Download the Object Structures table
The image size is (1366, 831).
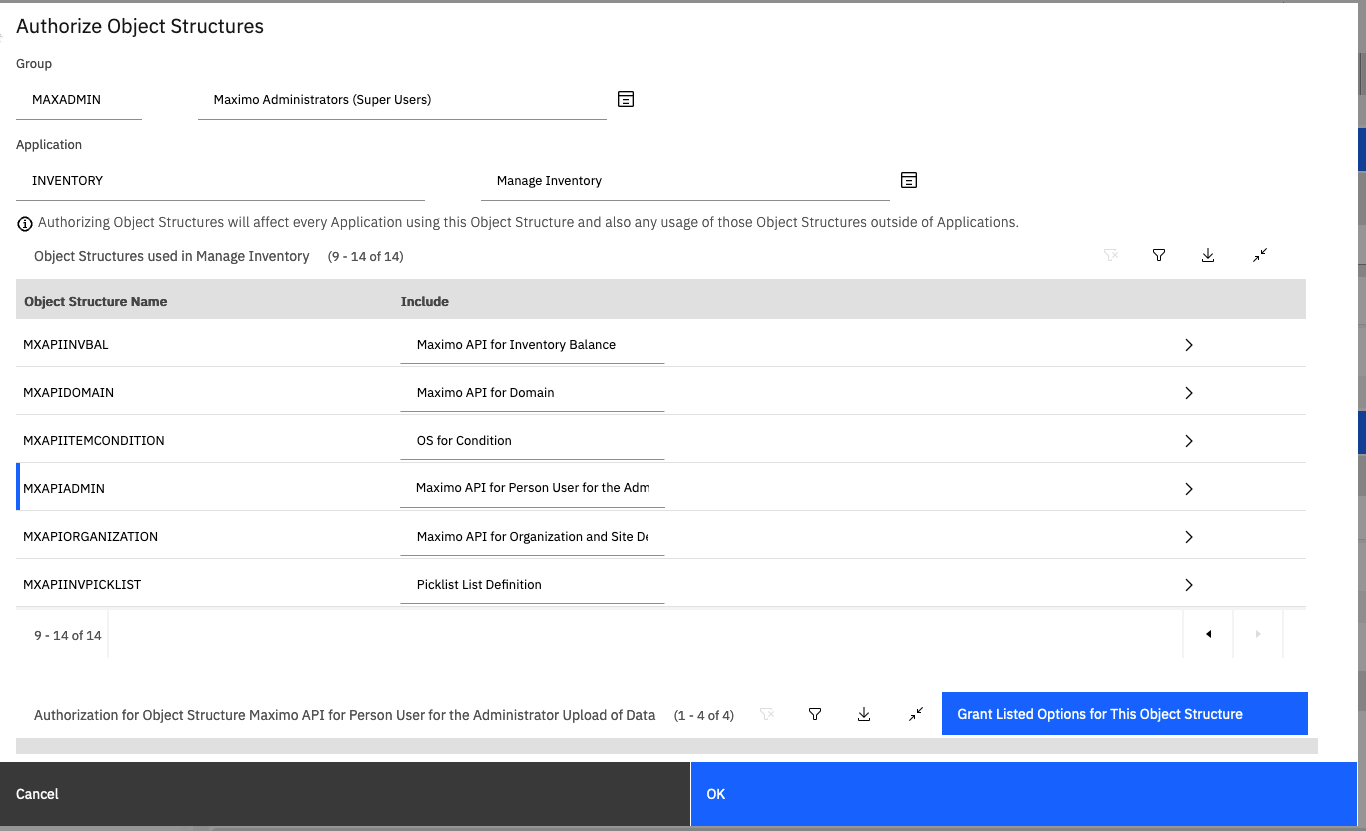[x=1208, y=256]
